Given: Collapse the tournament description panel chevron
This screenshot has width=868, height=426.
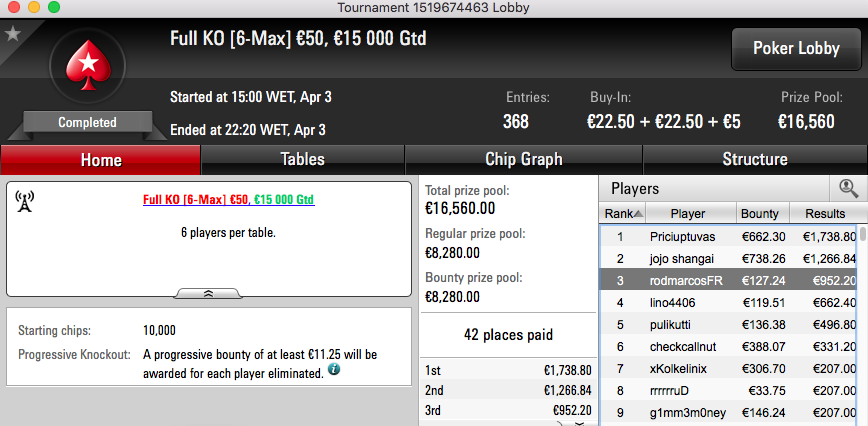Looking at the screenshot, I should click(209, 293).
